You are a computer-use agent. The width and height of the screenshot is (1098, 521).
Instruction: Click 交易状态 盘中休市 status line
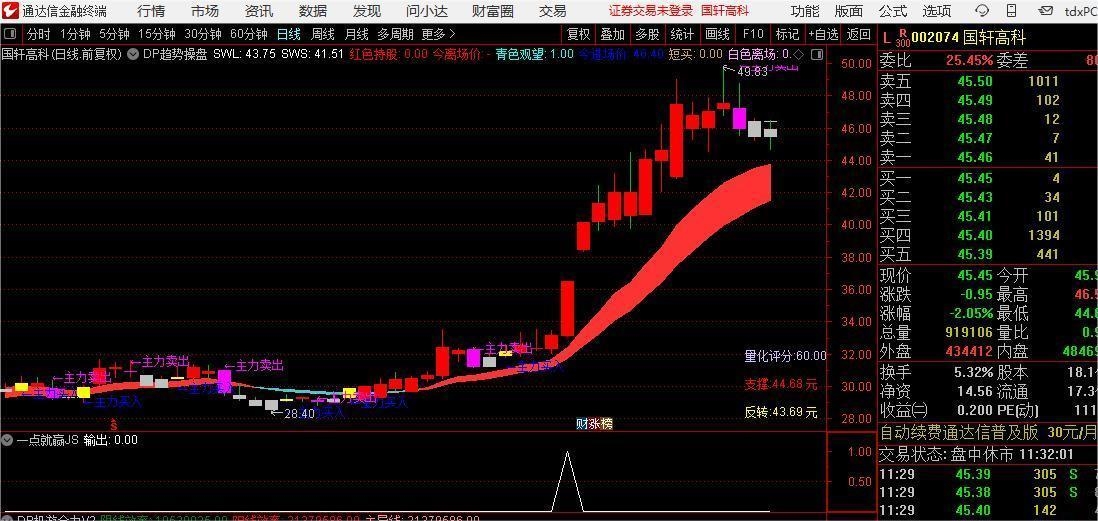pos(976,454)
